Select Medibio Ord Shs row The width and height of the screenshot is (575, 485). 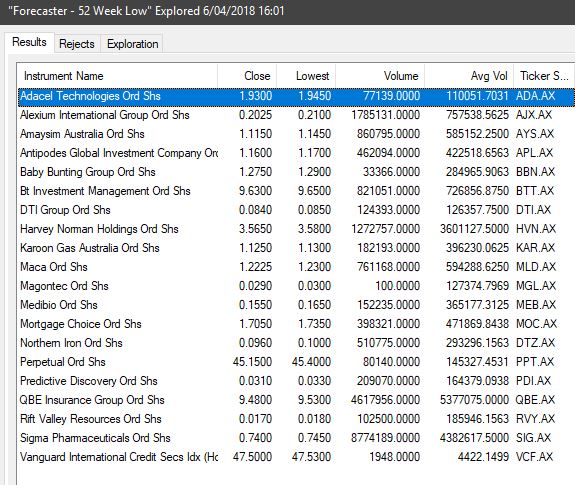296,305
